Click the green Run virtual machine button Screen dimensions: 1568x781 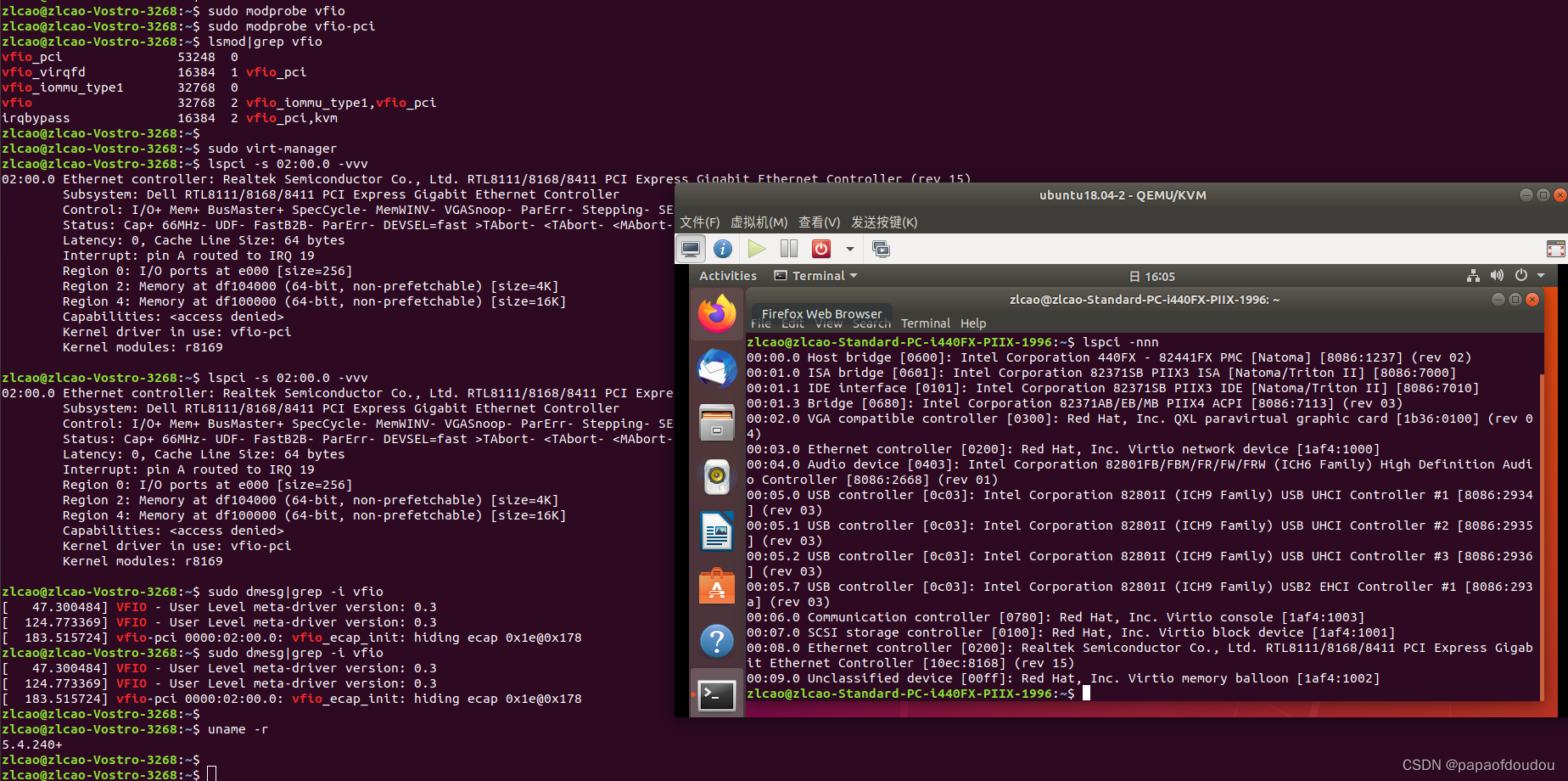[x=757, y=249]
